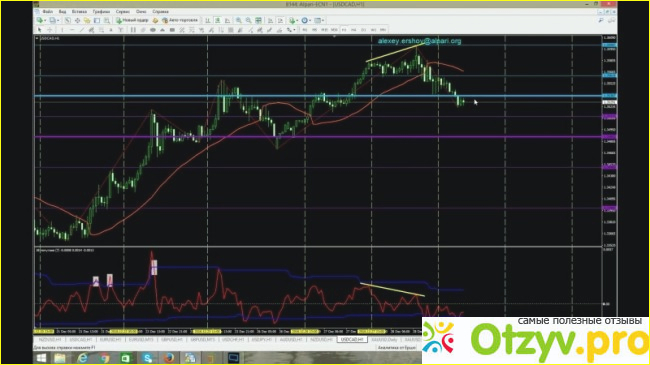Toggle chart shift from right border
The image size is (650, 365).
pyautogui.click(x=280, y=20)
